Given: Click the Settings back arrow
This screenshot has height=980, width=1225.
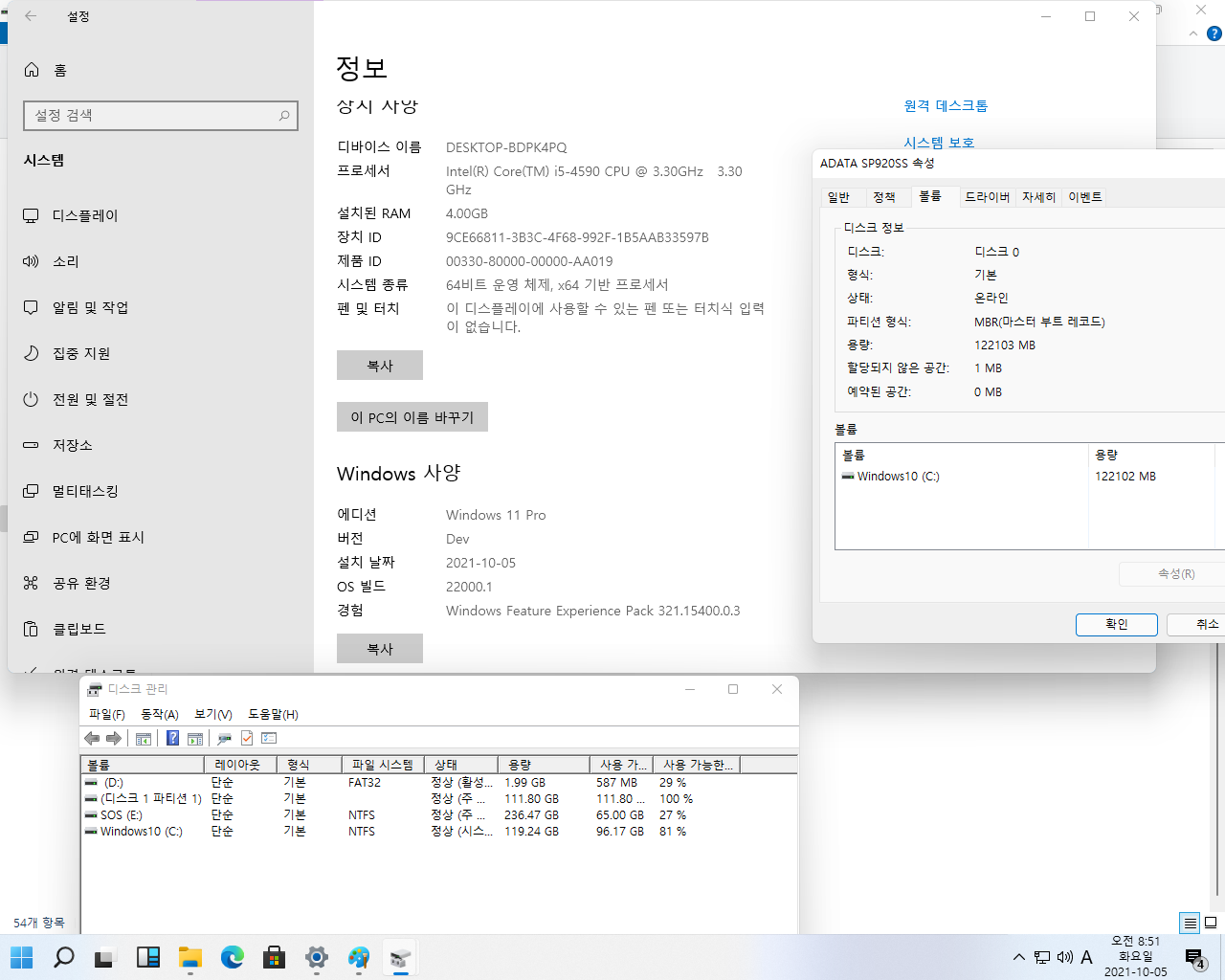Looking at the screenshot, I should (31, 16).
